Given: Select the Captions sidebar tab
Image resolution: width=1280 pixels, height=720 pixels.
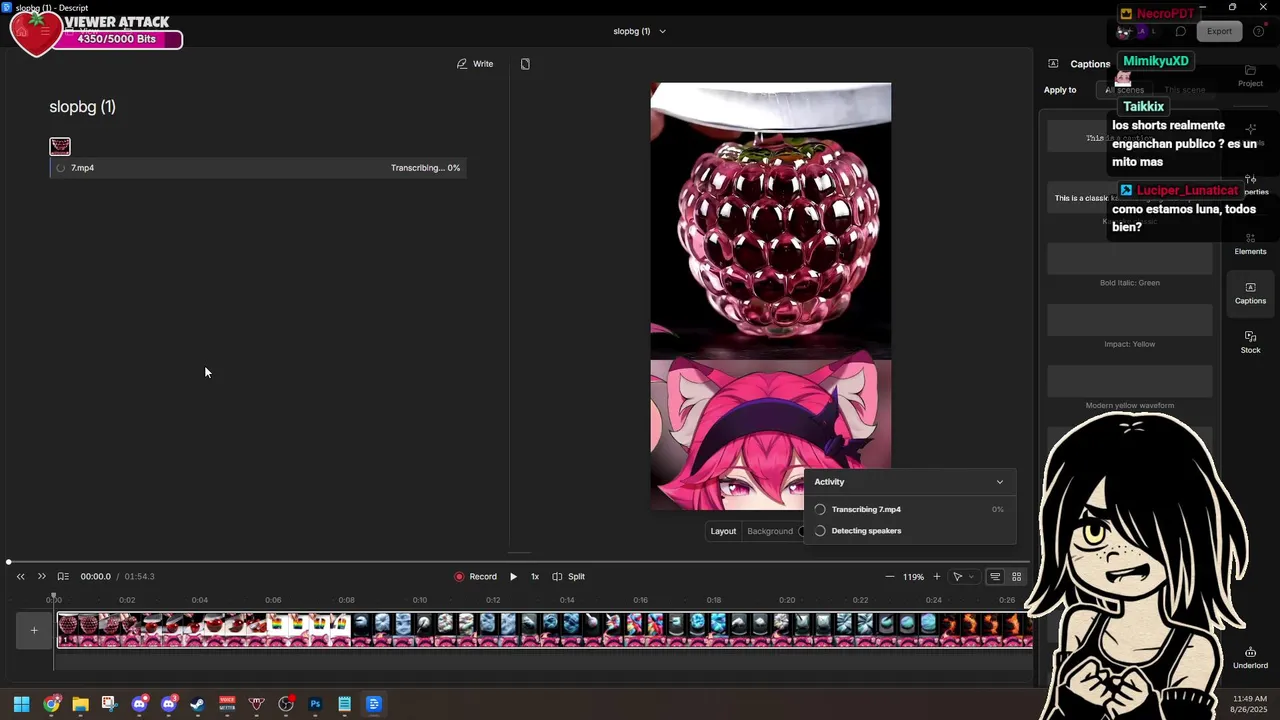Looking at the screenshot, I should tap(1250, 293).
